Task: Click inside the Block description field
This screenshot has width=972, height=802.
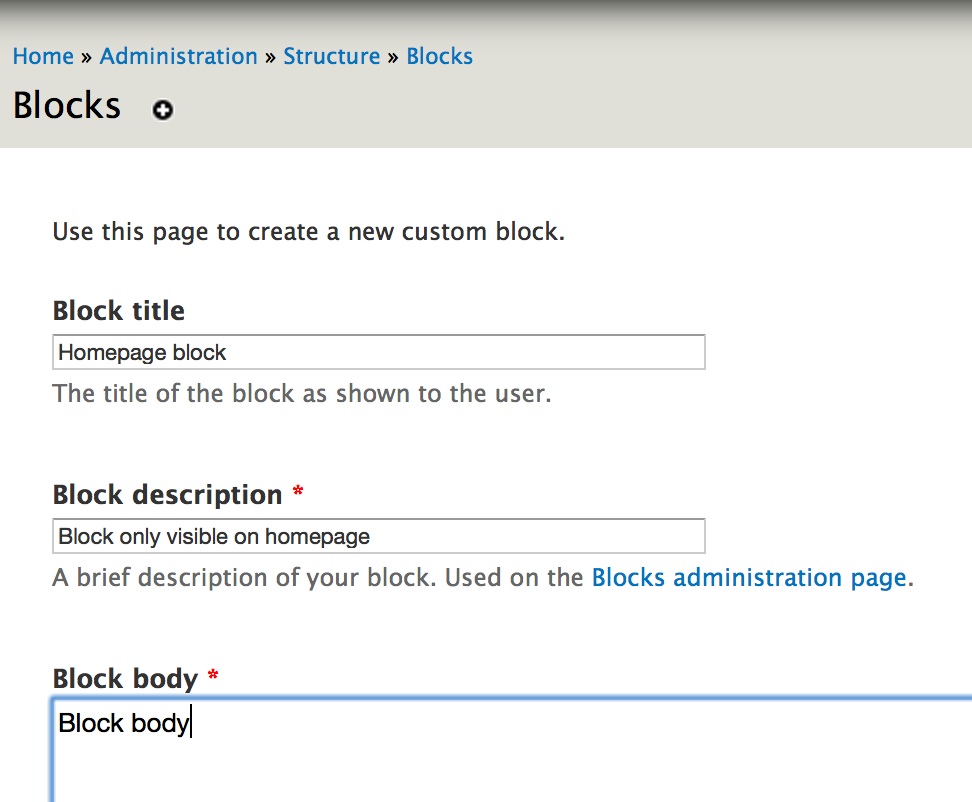Action: click(x=379, y=536)
